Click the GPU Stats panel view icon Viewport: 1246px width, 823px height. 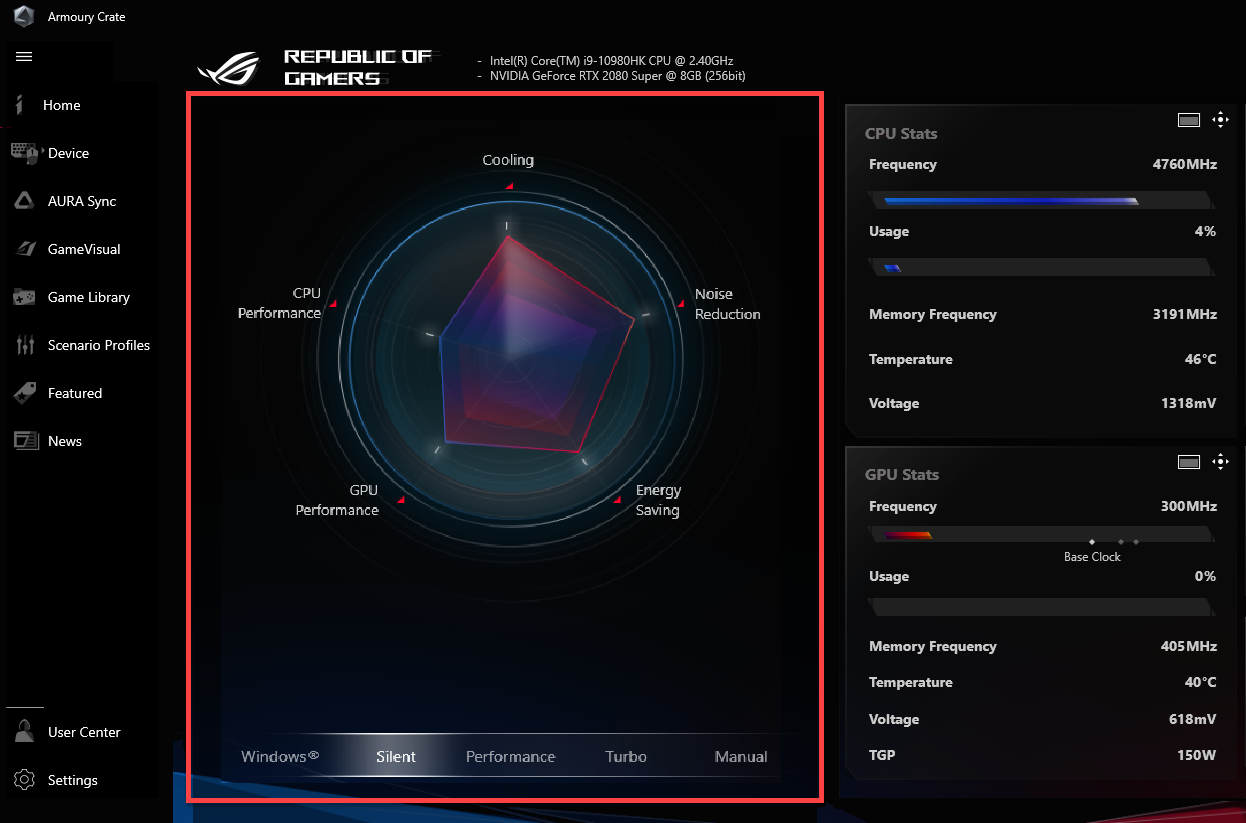coord(1188,461)
